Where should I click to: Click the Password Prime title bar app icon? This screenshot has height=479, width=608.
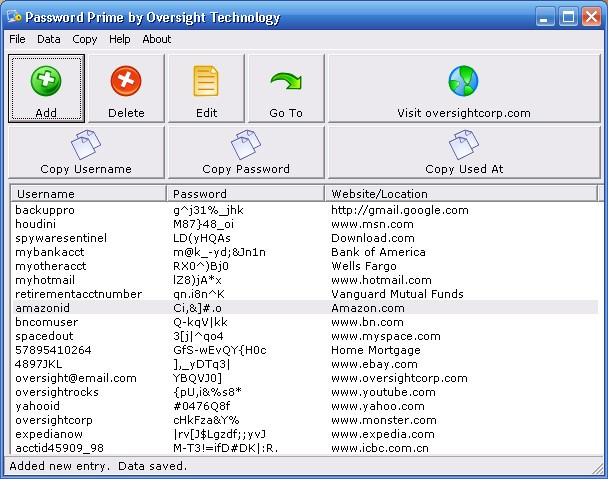pyautogui.click(x=14, y=17)
